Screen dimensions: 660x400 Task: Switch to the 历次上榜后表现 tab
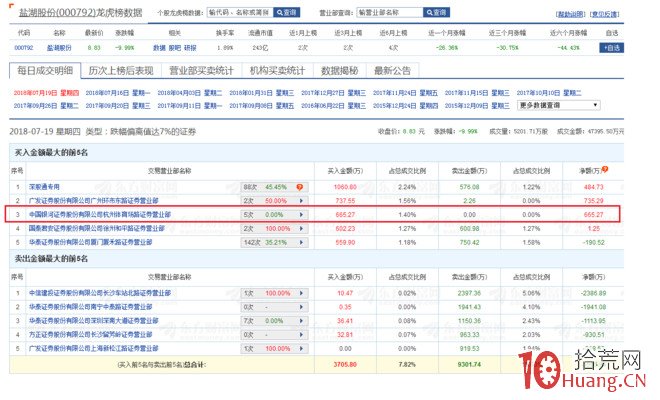click(x=121, y=71)
